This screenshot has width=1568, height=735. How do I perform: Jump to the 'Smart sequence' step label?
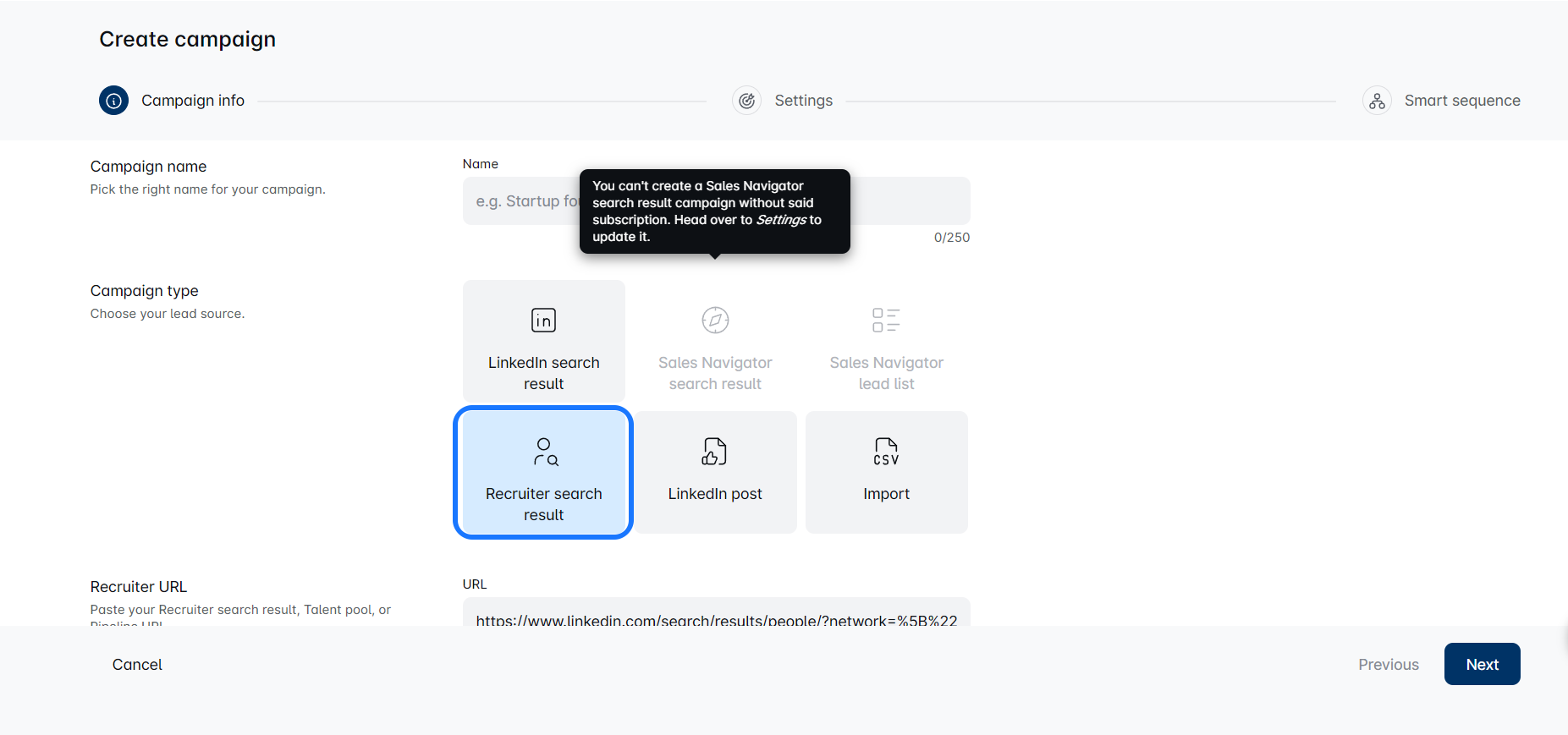(1461, 101)
